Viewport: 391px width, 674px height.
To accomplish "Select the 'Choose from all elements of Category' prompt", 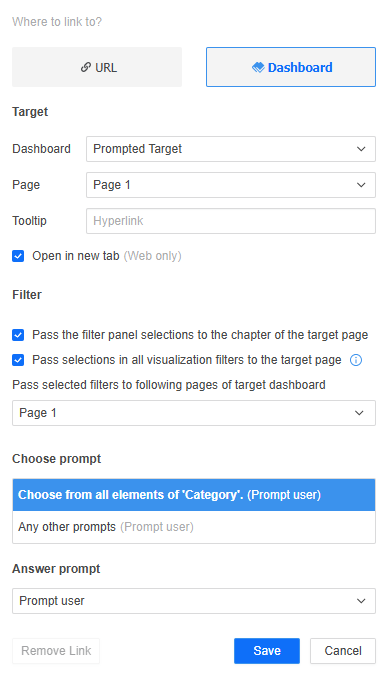I will click(x=194, y=495).
